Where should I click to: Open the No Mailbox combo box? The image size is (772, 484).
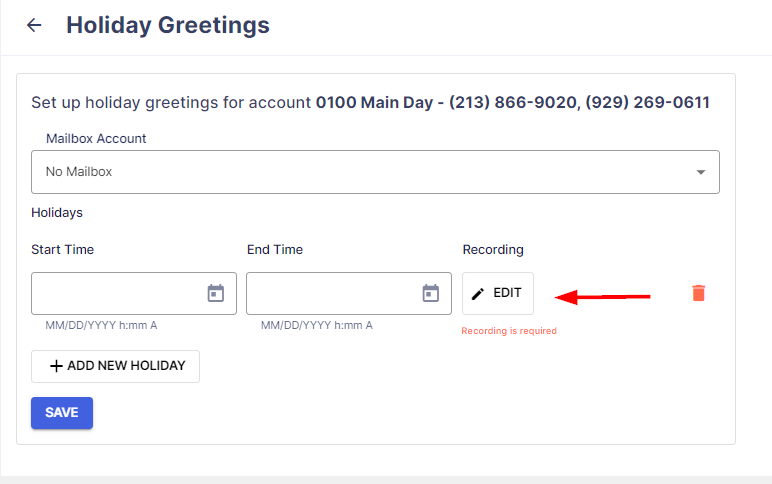[375, 172]
